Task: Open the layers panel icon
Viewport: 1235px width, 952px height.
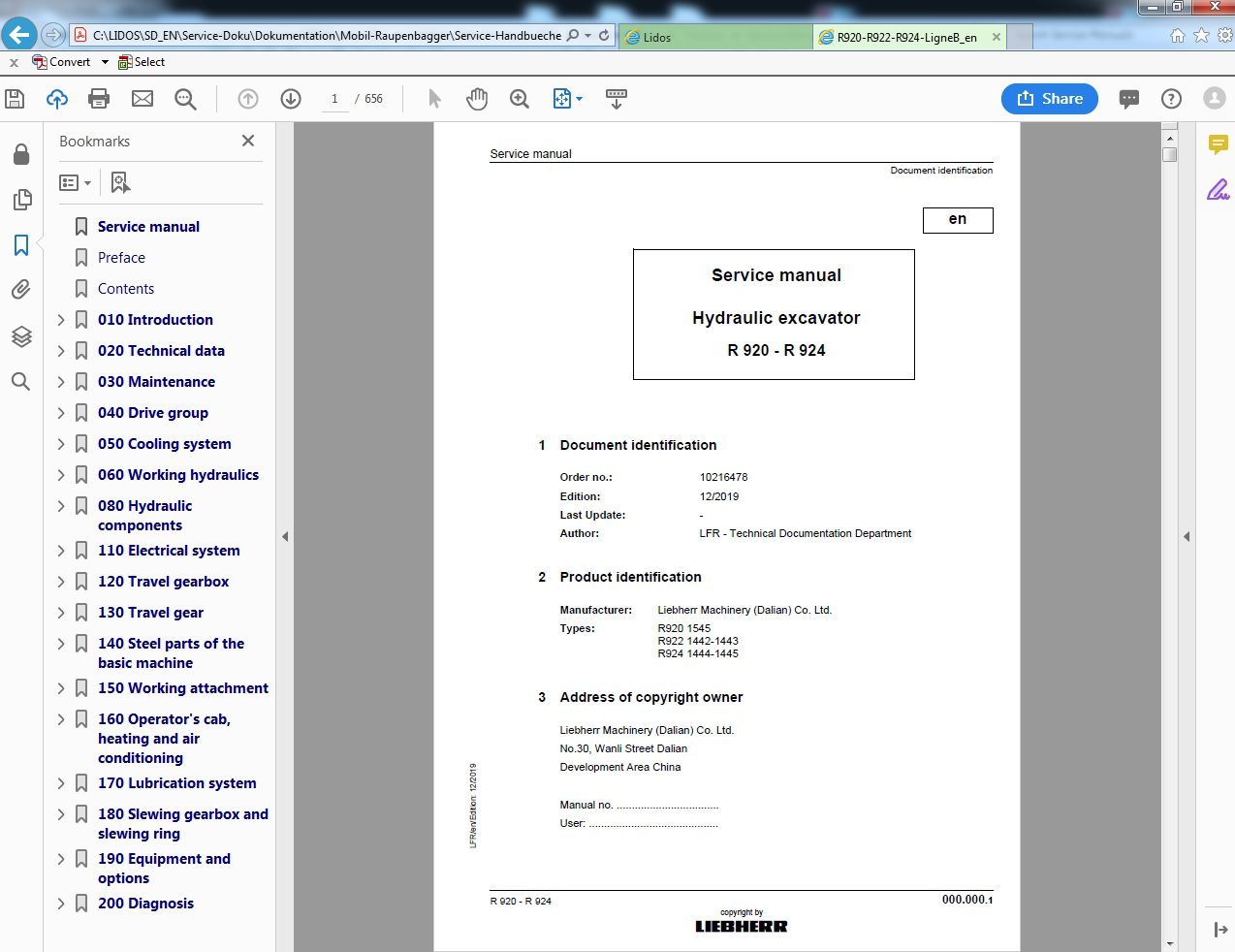Action: tap(21, 336)
